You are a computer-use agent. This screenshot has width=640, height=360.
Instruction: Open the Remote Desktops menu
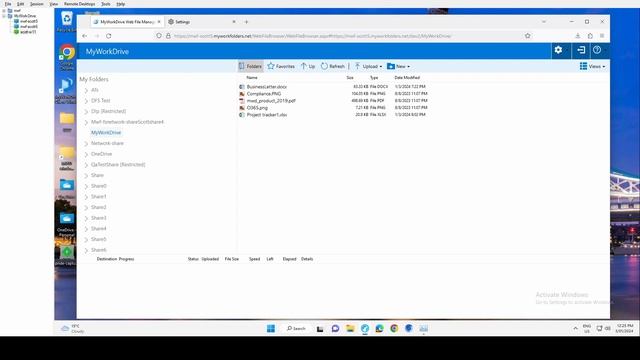tap(79, 4)
